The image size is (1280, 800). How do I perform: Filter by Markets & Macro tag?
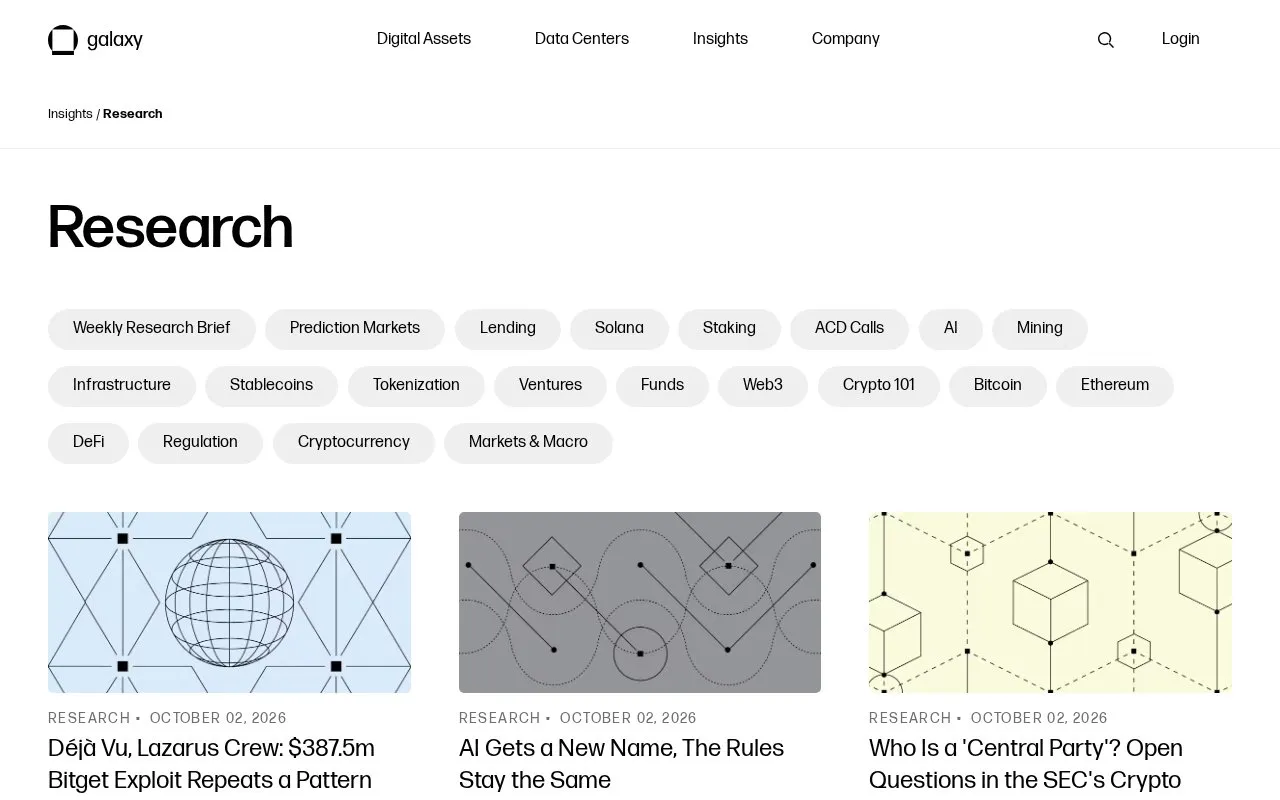(x=528, y=443)
